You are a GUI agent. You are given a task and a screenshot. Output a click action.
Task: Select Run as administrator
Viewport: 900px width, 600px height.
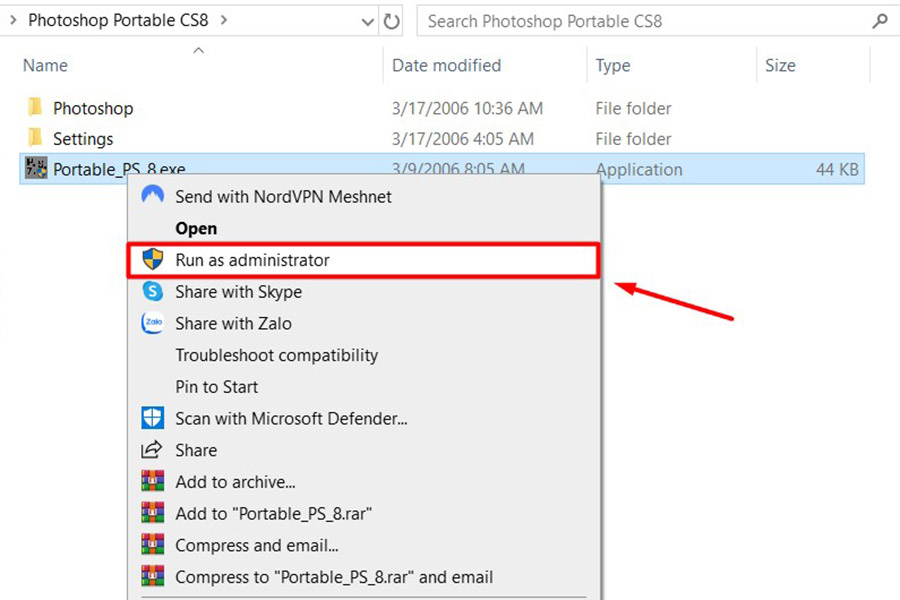(x=364, y=260)
